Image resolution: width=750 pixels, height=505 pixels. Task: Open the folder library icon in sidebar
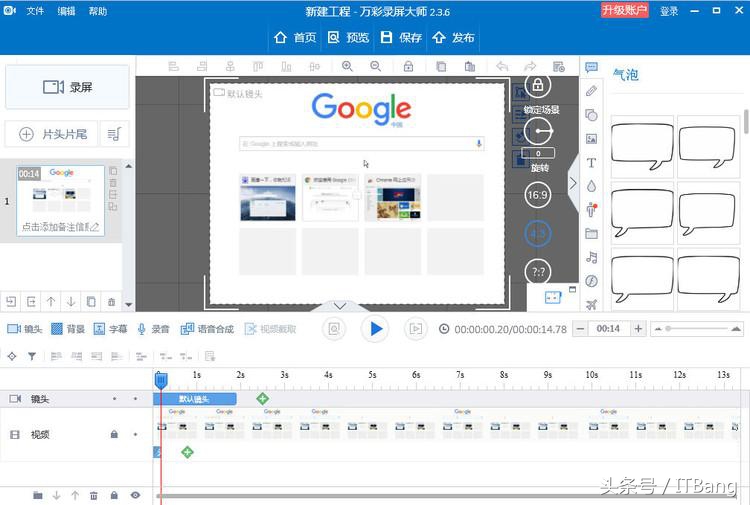pyautogui.click(x=591, y=233)
